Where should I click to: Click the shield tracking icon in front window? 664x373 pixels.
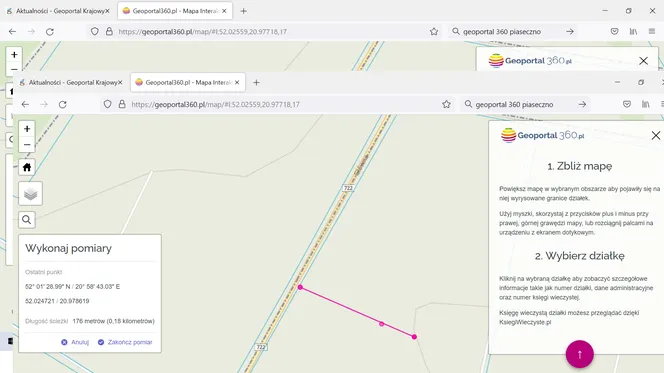[108, 104]
